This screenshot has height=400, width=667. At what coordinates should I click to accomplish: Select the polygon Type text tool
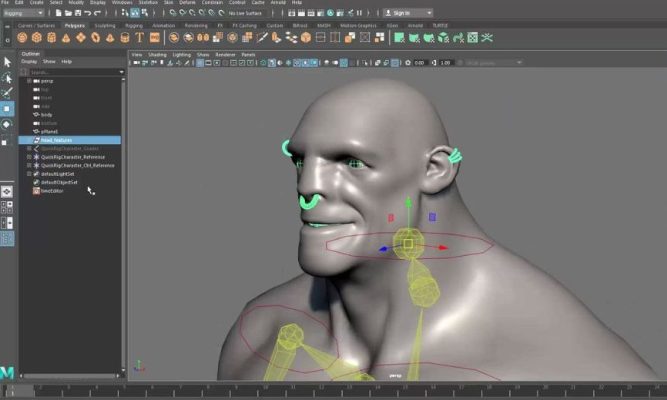coord(140,37)
